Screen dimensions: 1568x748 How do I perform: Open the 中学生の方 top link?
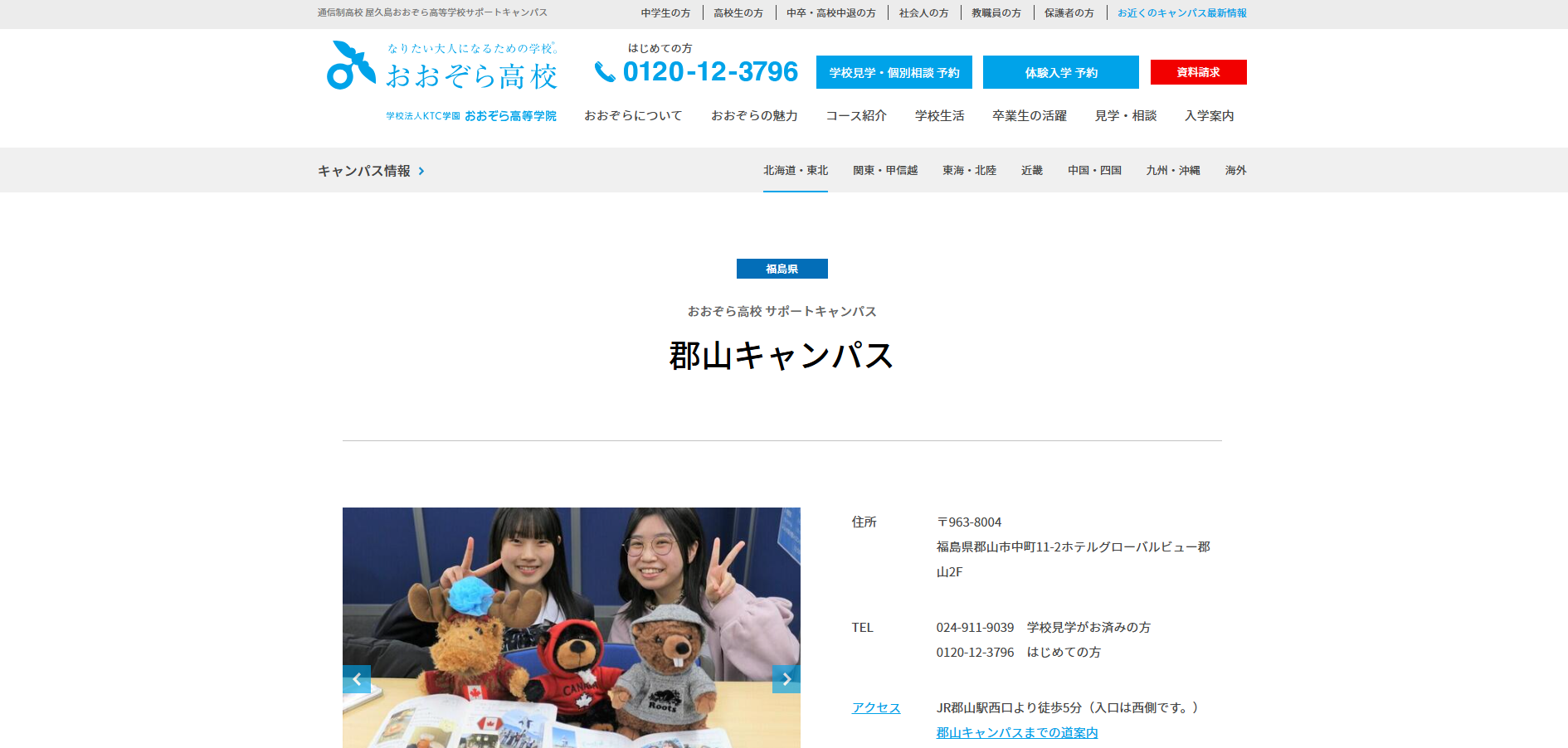[x=665, y=13]
